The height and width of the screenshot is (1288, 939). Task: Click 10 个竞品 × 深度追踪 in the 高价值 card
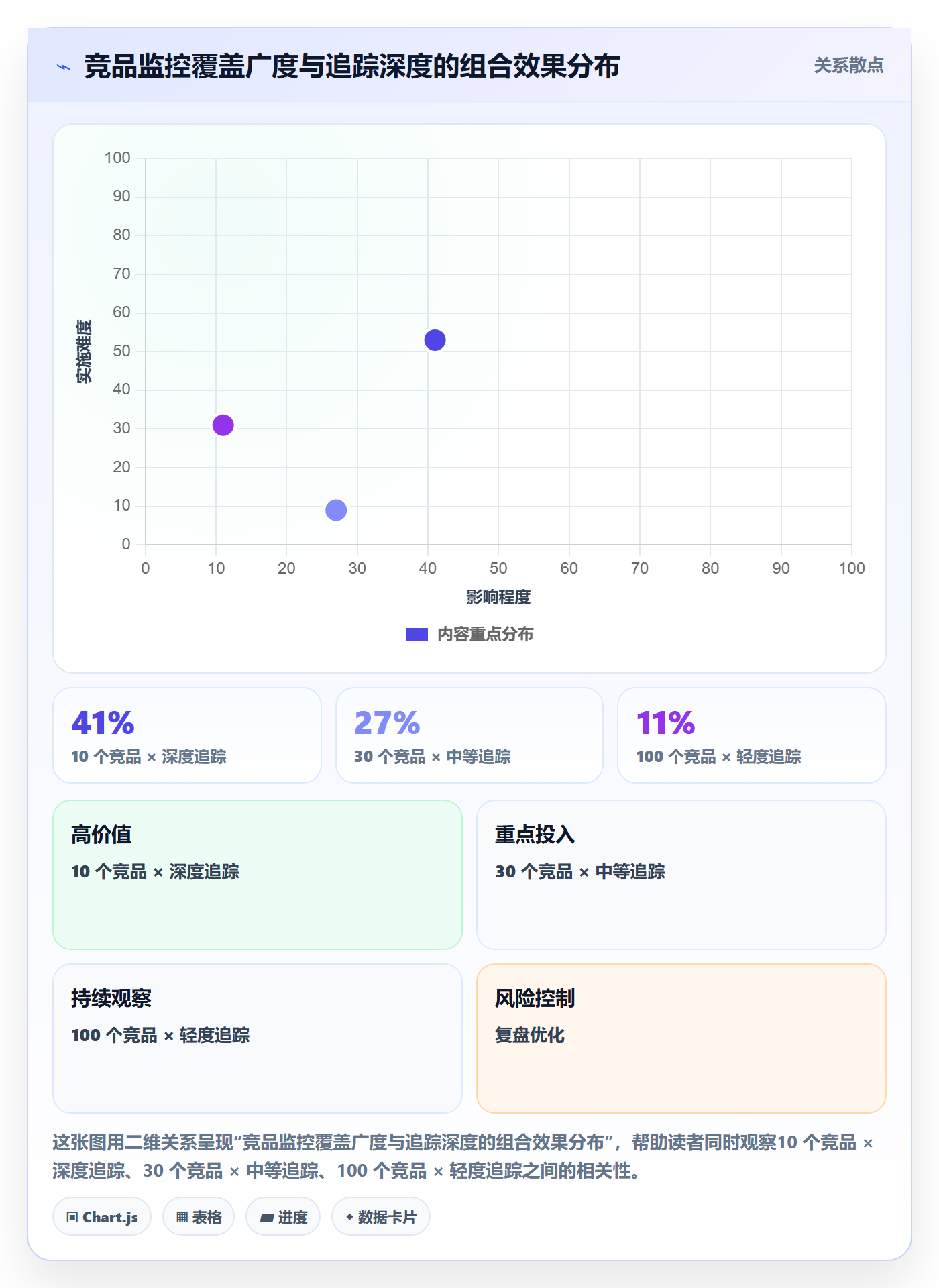[156, 871]
